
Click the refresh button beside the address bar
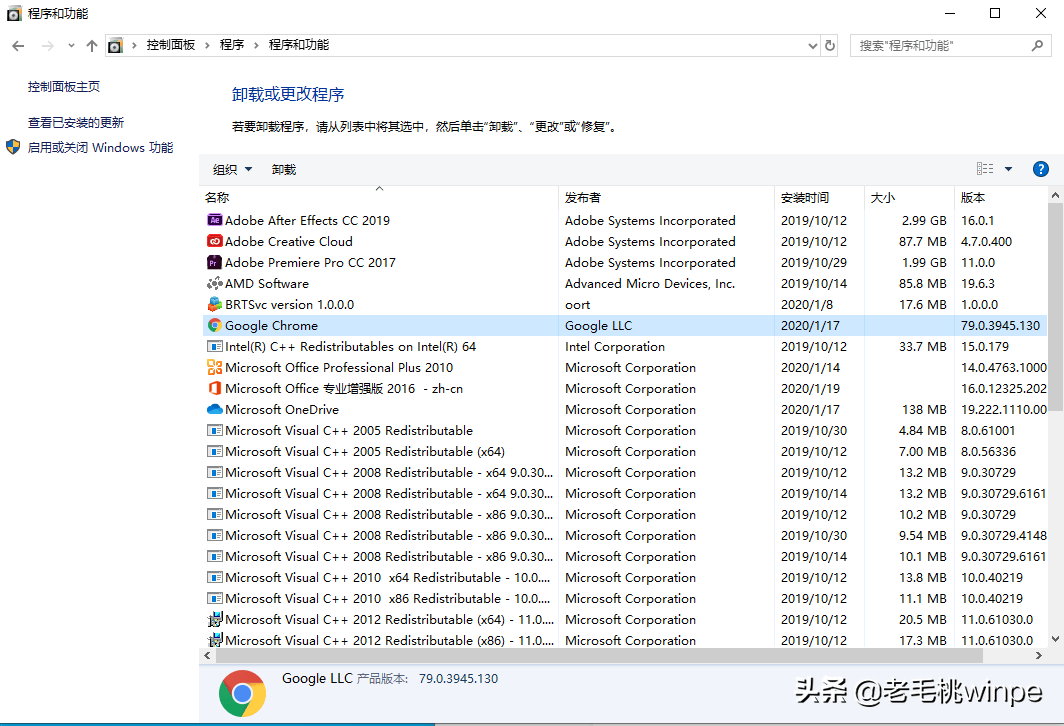(830, 45)
